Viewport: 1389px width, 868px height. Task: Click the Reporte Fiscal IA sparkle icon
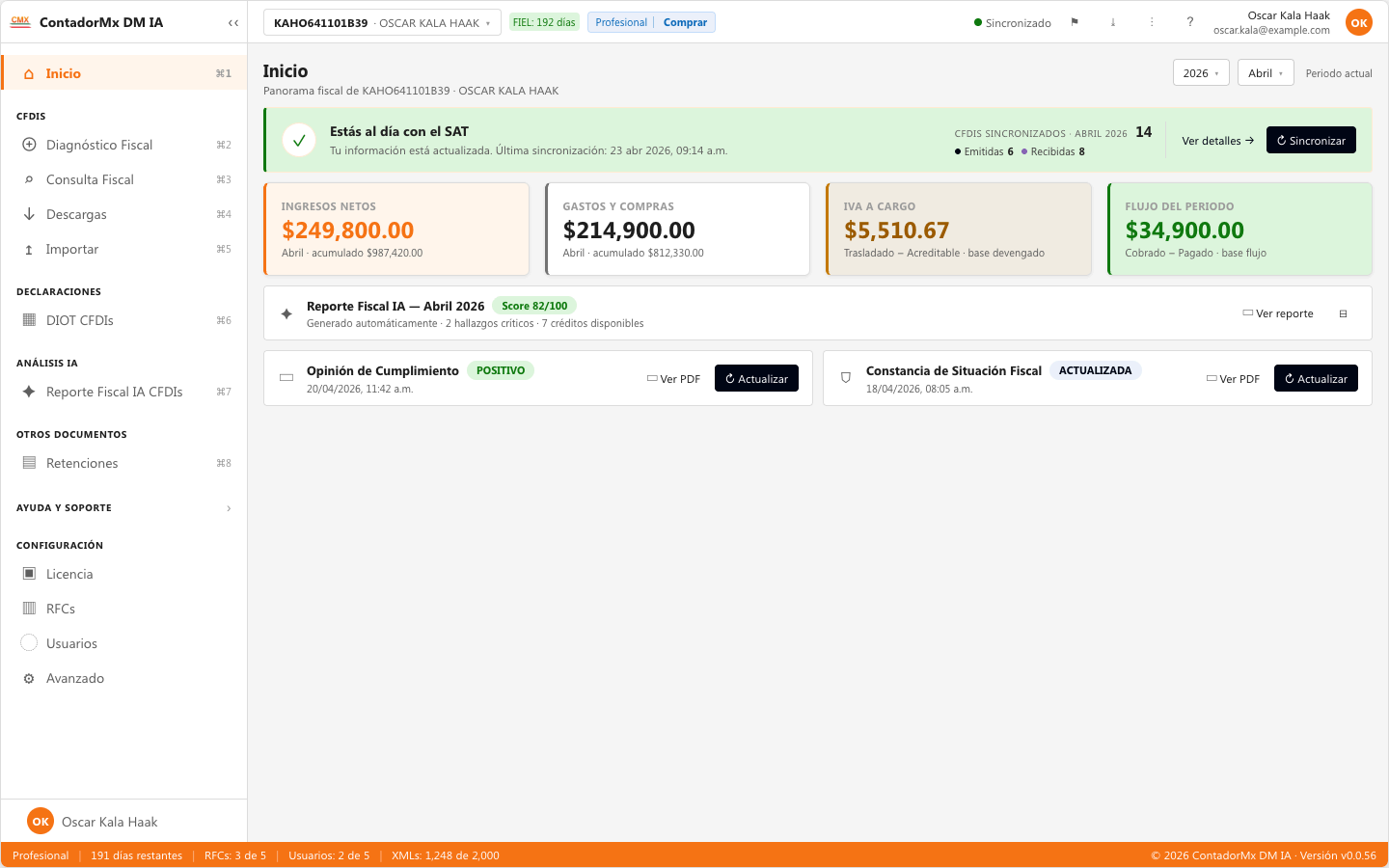[x=286, y=313]
